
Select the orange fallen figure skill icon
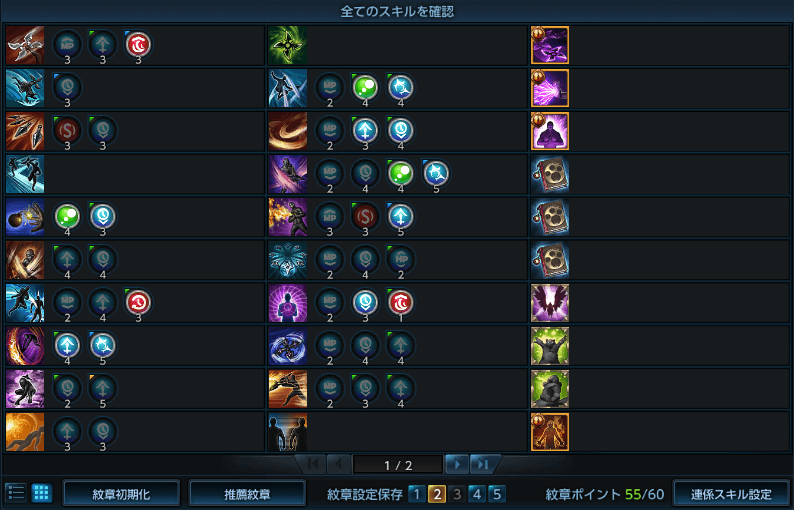[25, 432]
